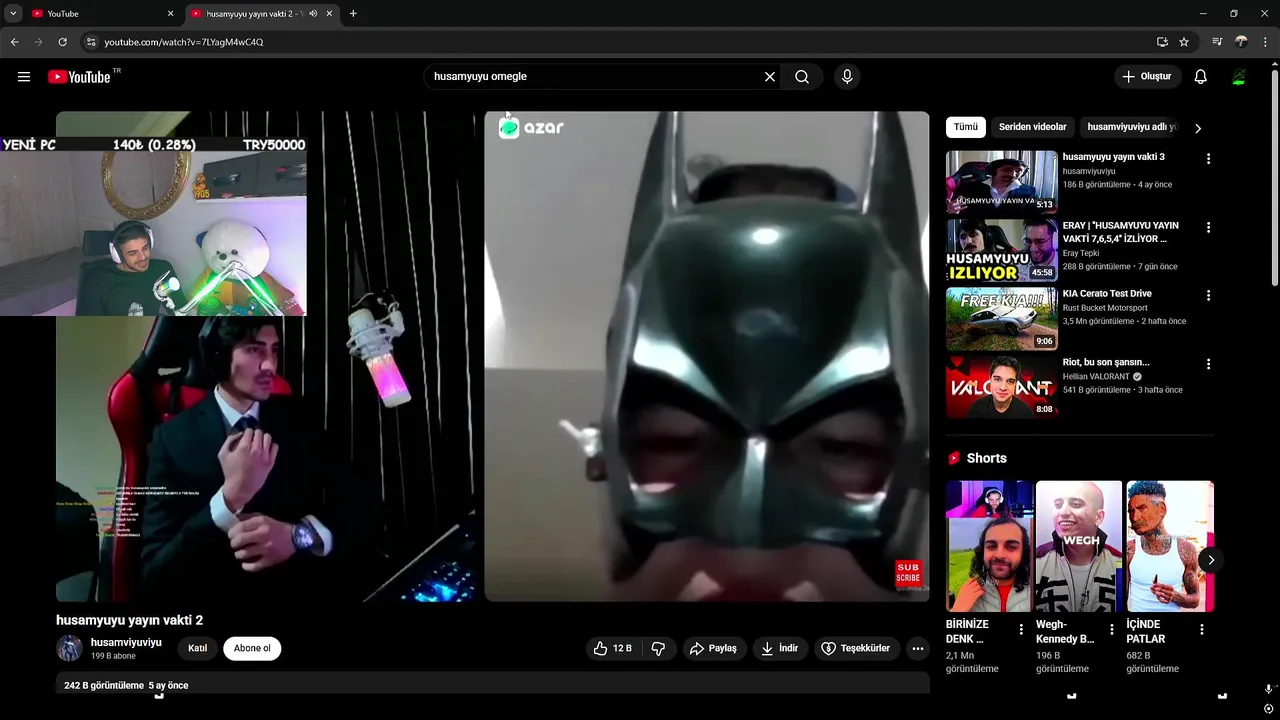Open options for BİRİNİZE DENK short

point(1021,630)
